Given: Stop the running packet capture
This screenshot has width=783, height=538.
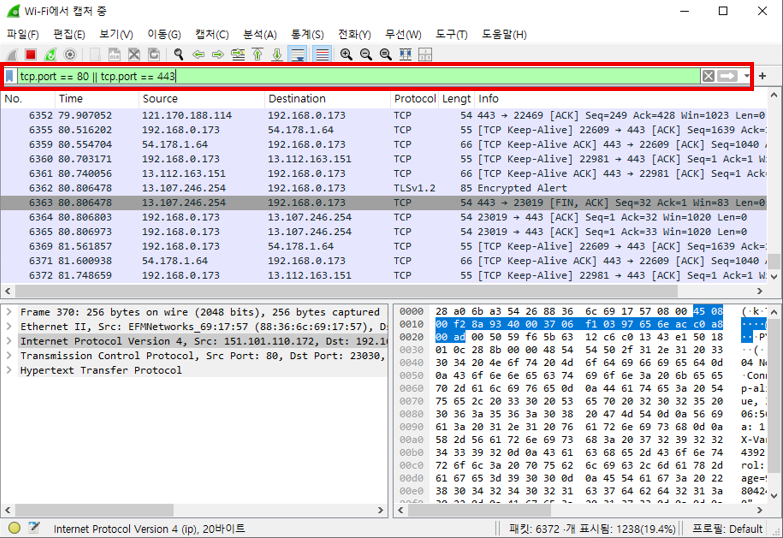Looking at the screenshot, I should point(30,54).
